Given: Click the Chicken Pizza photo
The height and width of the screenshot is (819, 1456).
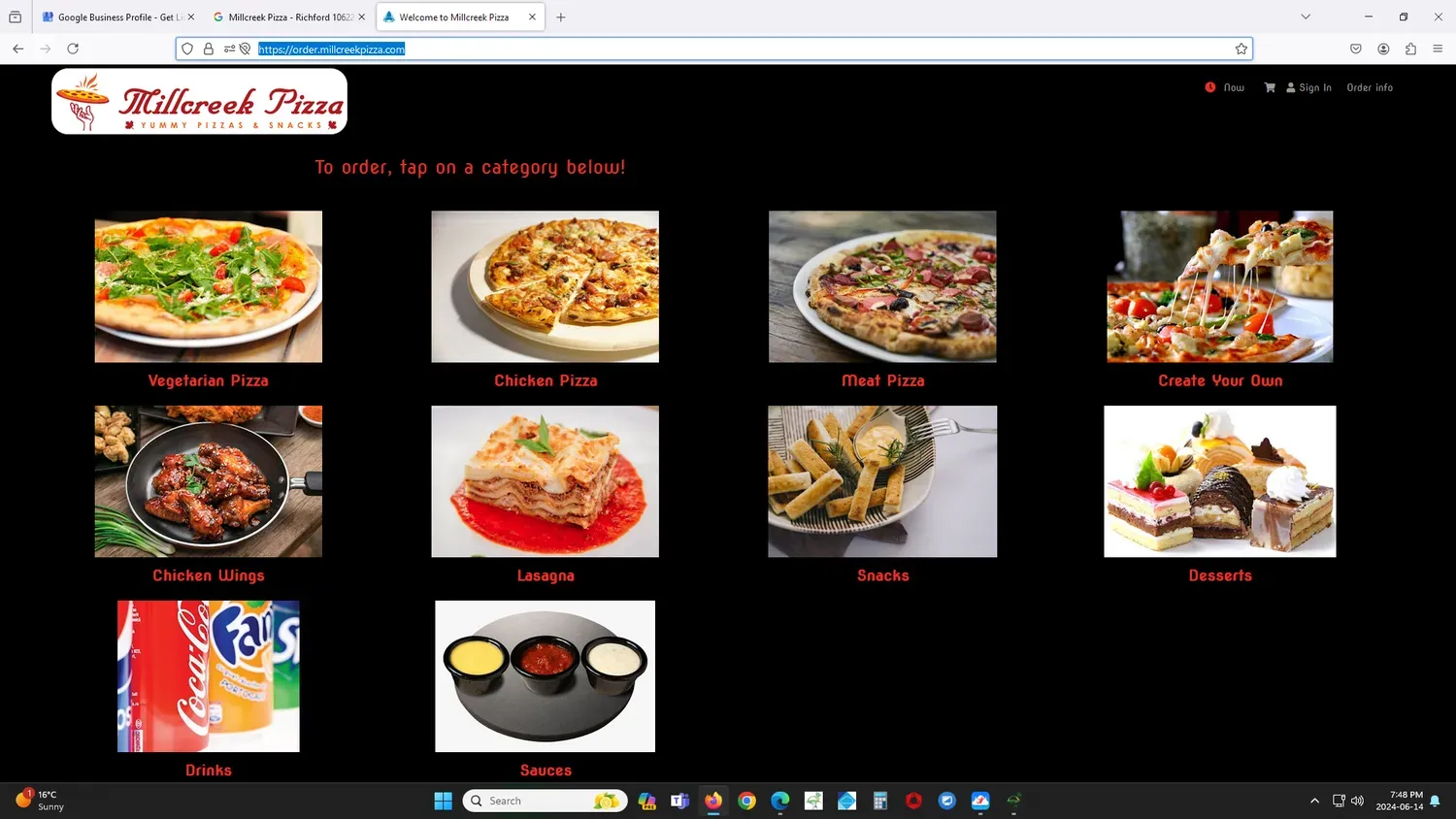Looking at the screenshot, I should pos(546,286).
